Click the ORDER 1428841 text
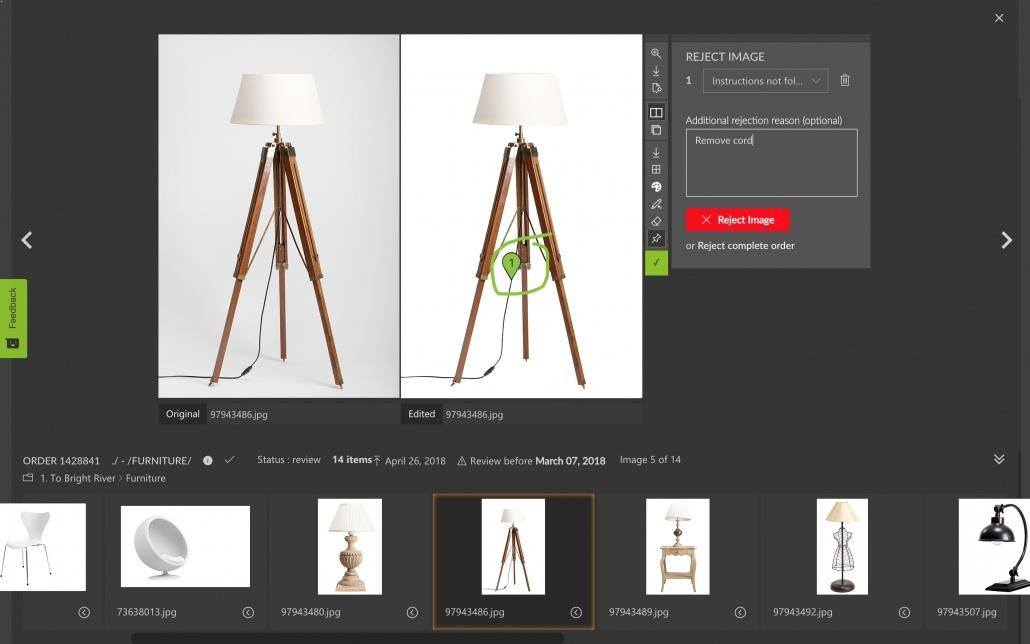This screenshot has height=644, width=1030. pos(61,461)
